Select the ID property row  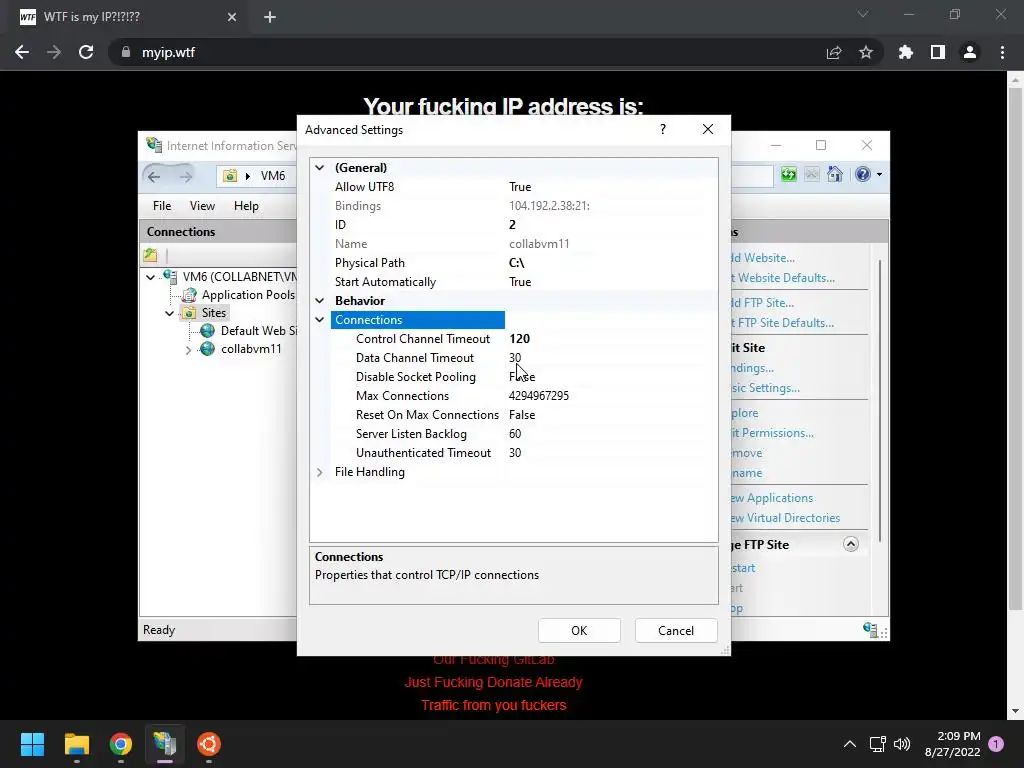tap(514, 225)
